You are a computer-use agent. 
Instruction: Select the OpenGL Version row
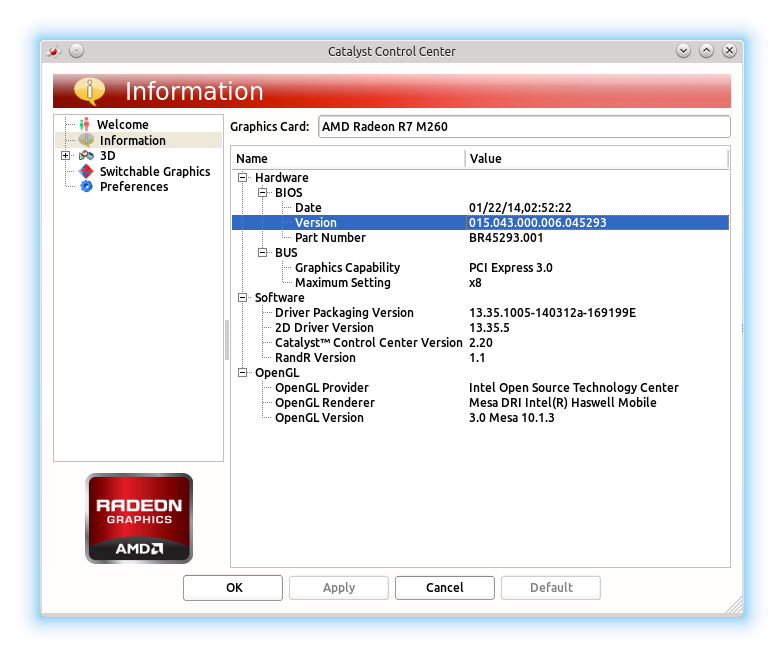coord(480,418)
